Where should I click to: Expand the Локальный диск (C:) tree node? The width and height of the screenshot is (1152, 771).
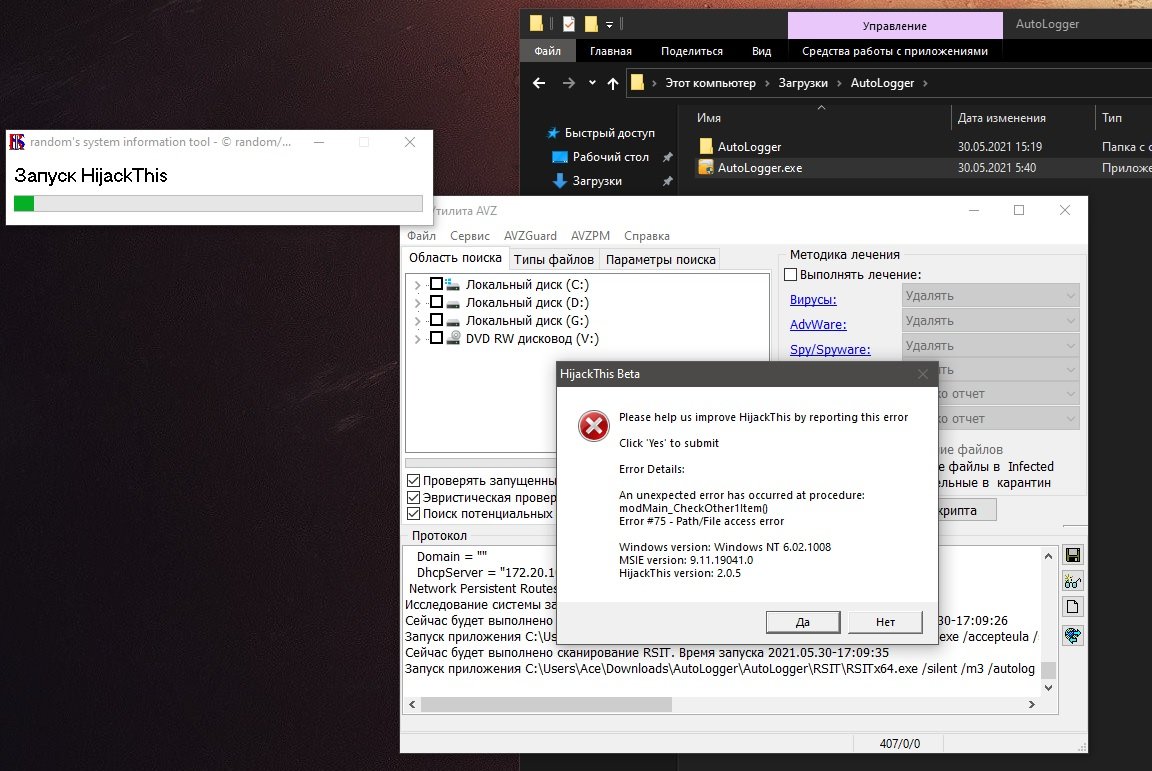point(417,285)
